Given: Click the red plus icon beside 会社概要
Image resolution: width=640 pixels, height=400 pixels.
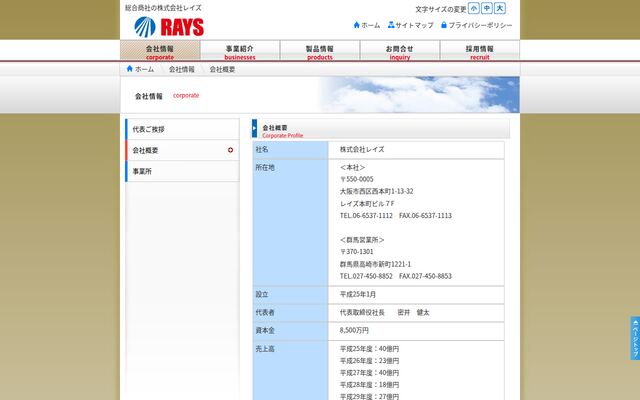Looking at the screenshot, I should coord(231,150).
